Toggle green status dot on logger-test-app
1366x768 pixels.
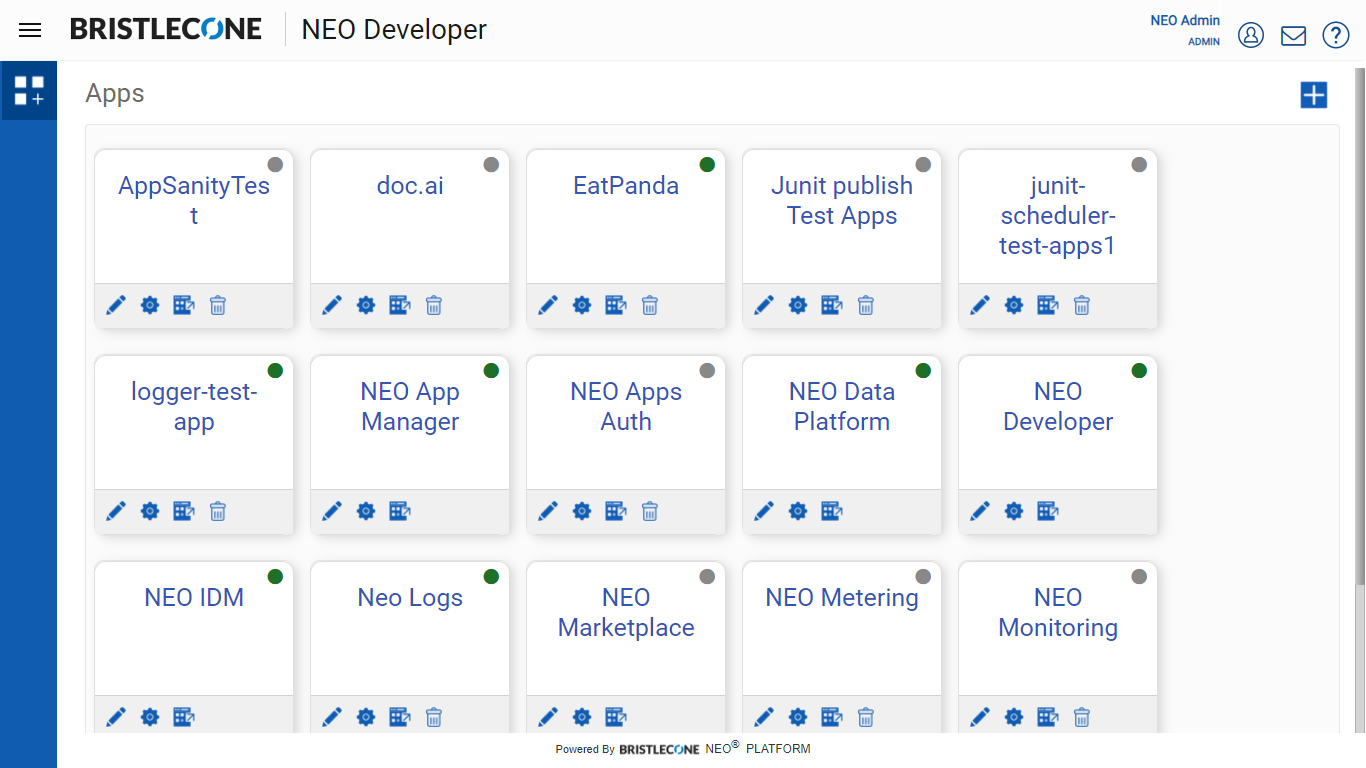click(275, 371)
